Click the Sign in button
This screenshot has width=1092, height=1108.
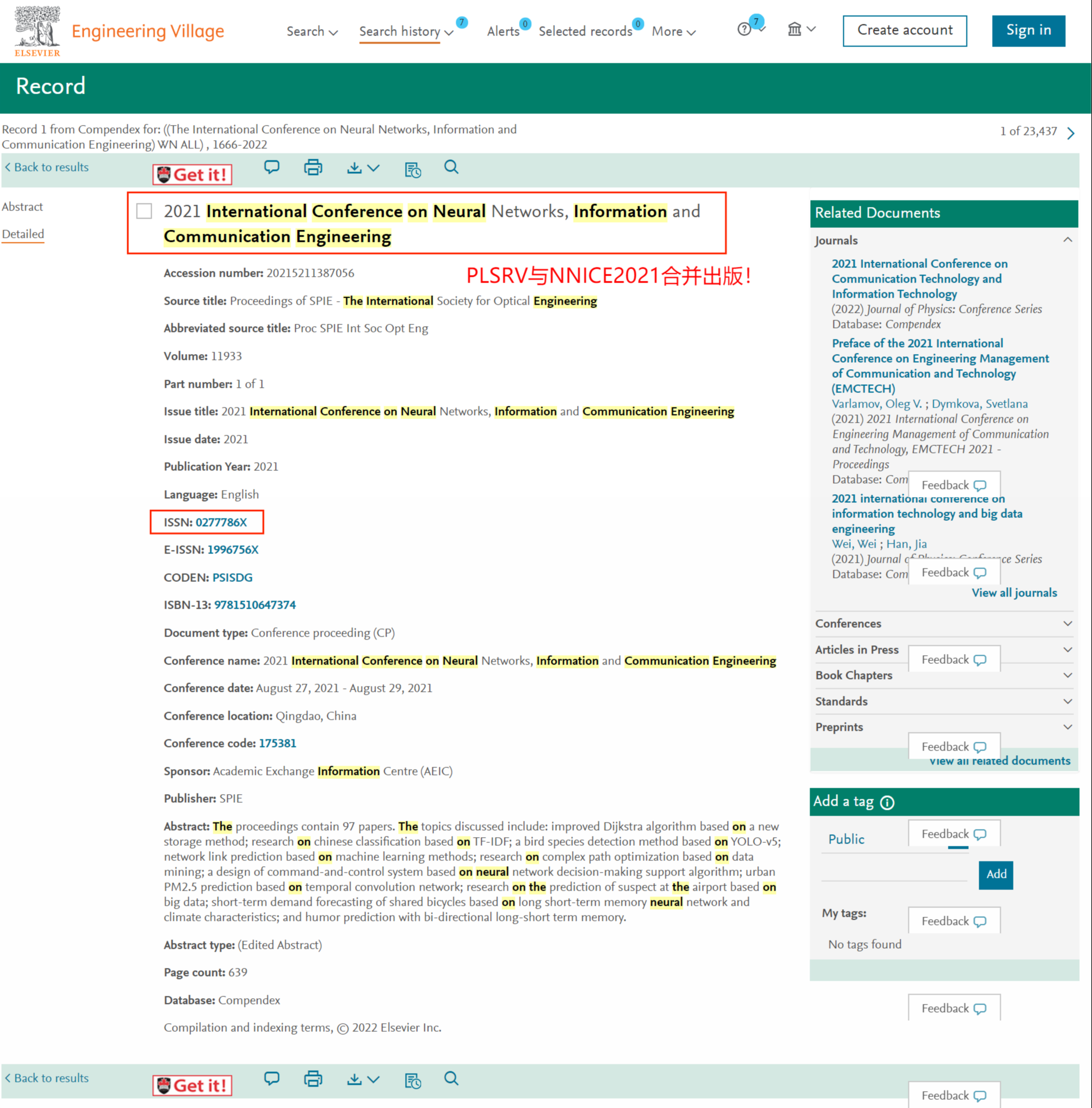click(x=1028, y=30)
